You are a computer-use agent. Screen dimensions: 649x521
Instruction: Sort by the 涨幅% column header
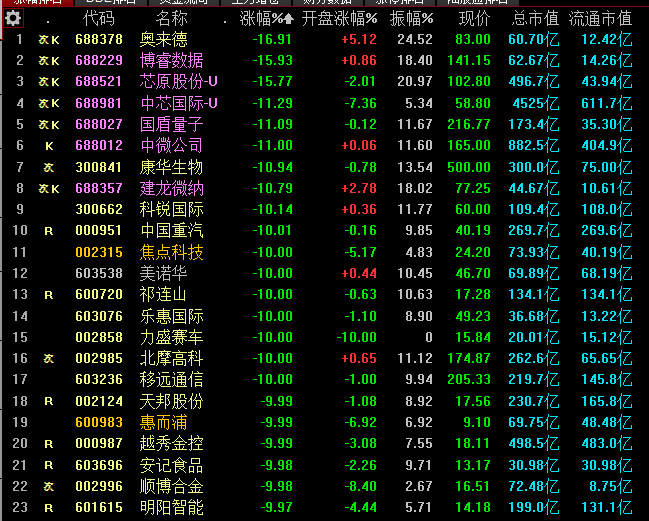coord(262,19)
